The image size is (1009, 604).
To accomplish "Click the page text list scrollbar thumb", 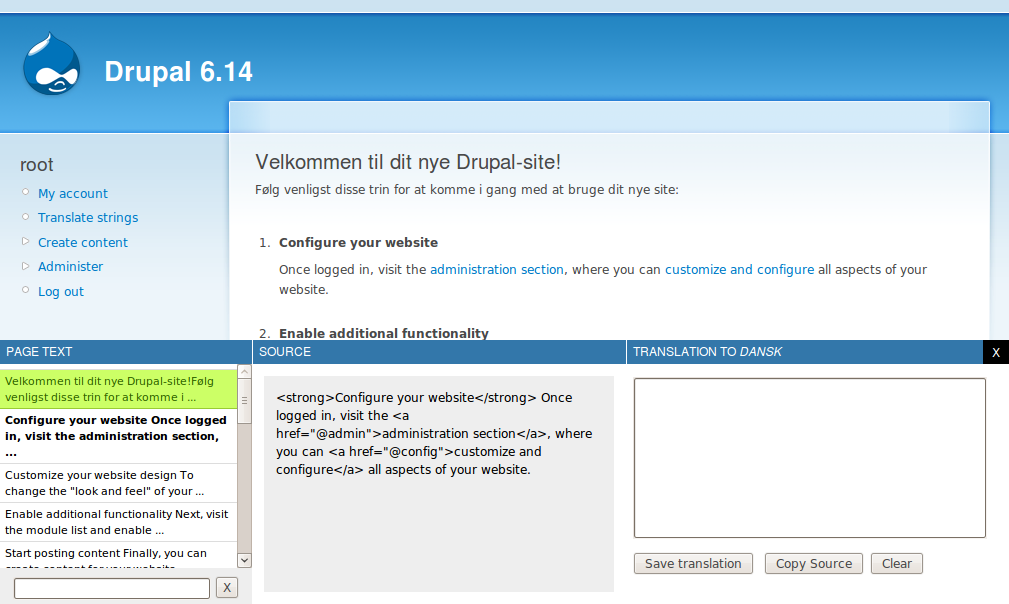I will [x=245, y=401].
